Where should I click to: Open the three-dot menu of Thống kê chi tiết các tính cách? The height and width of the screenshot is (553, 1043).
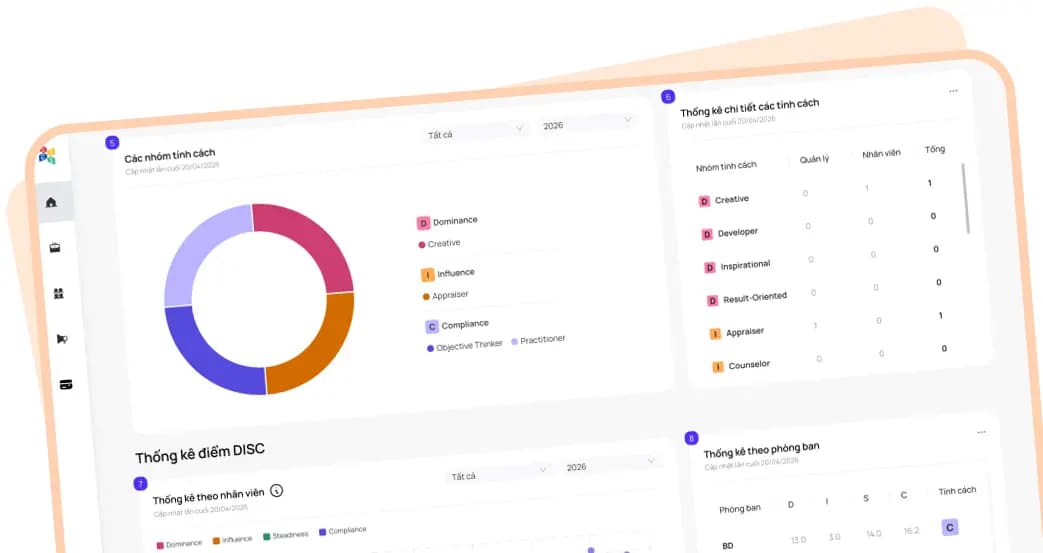click(953, 91)
